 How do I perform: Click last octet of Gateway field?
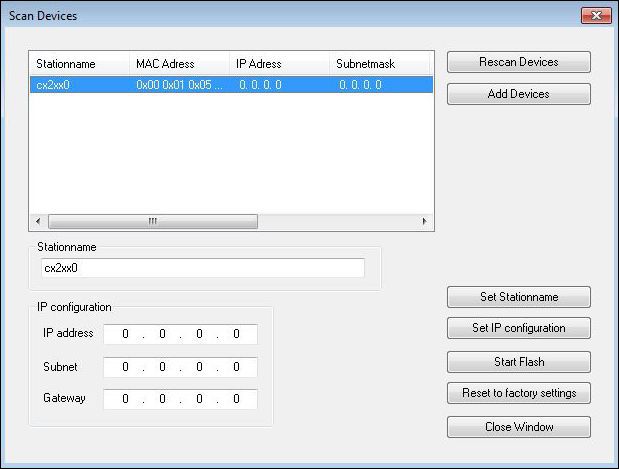pyautogui.click(x=236, y=399)
